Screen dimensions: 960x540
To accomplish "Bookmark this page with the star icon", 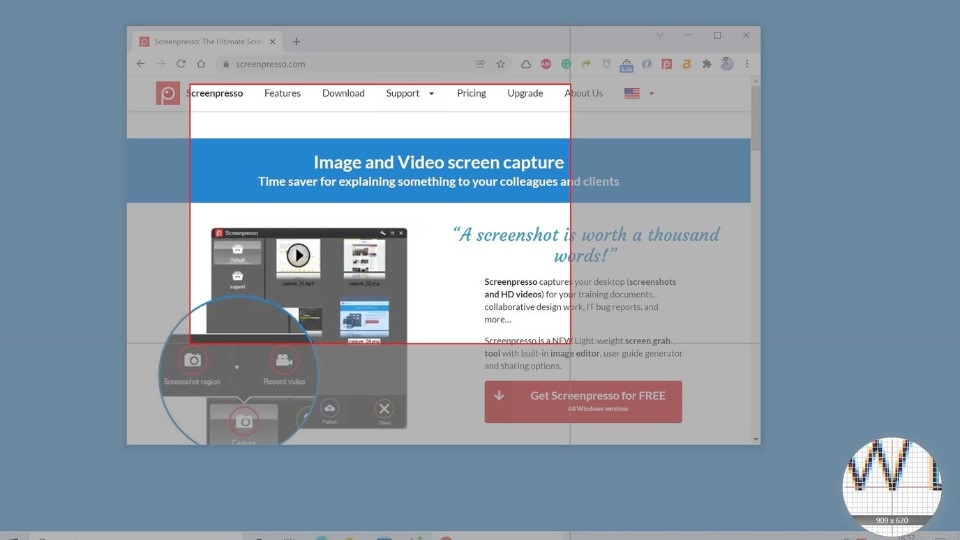I will pyautogui.click(x=501, y=64).
